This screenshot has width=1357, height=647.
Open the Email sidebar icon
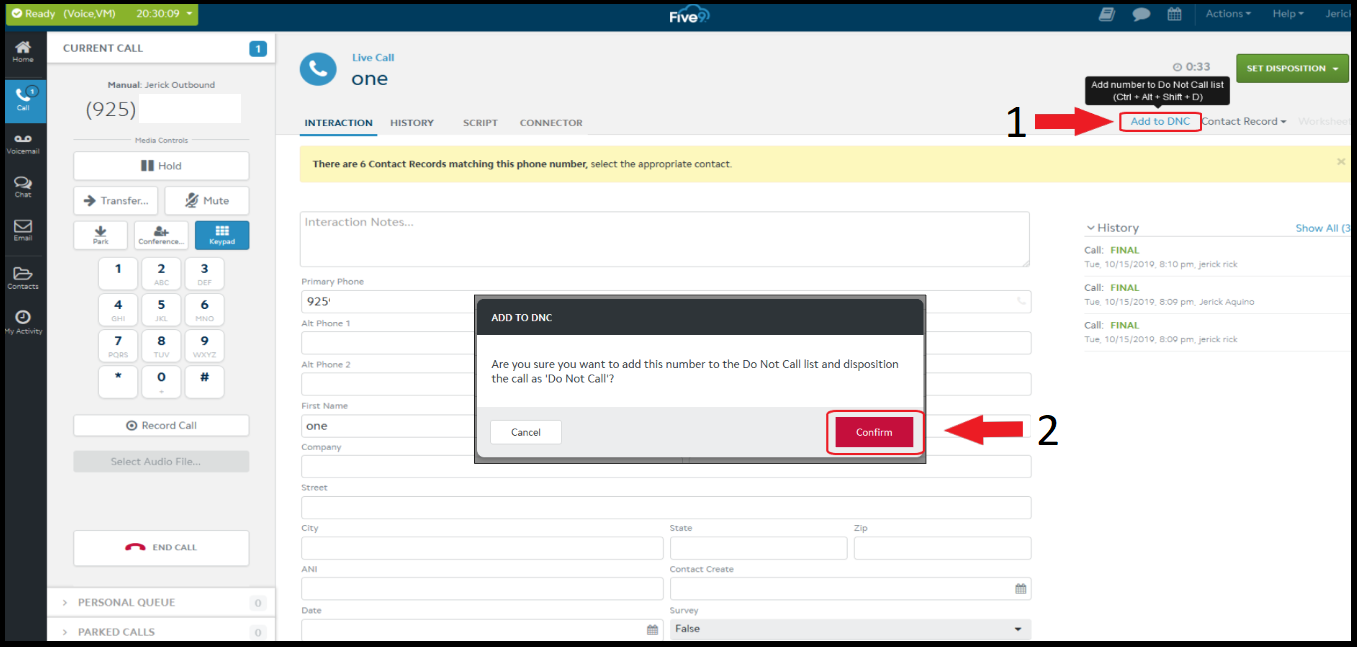tap(22, 230)
